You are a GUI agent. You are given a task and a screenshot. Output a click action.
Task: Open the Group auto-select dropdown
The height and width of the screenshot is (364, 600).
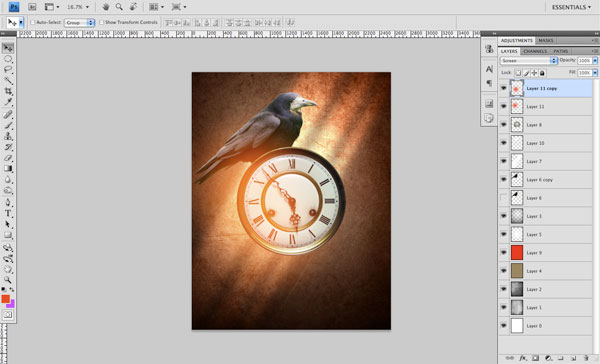(79, 23)
